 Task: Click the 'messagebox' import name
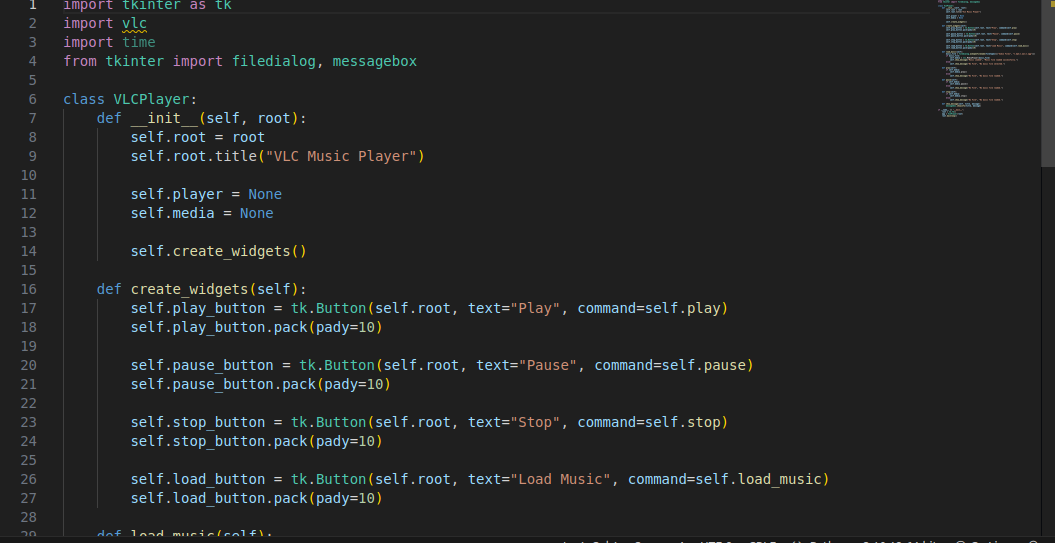coord(375,61)
